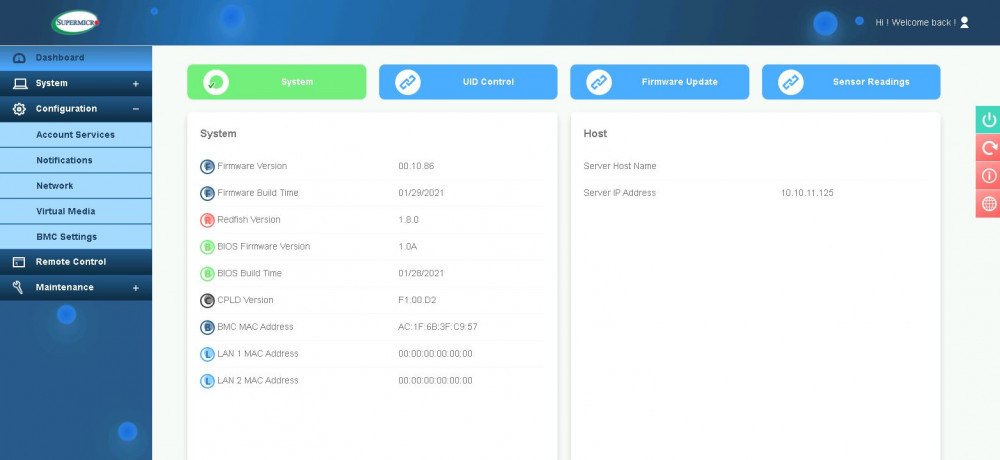Image resolution: width=1000 pixels, height=460 pixels.
Task: Collapse the Configuration menu minus sign
Action: tap(135, 109)
